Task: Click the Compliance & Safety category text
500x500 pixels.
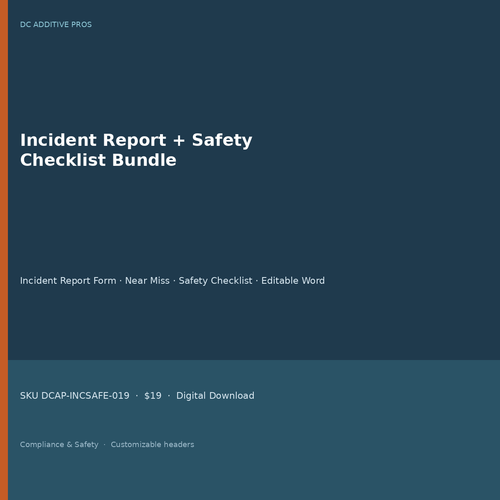Action: 59,444
